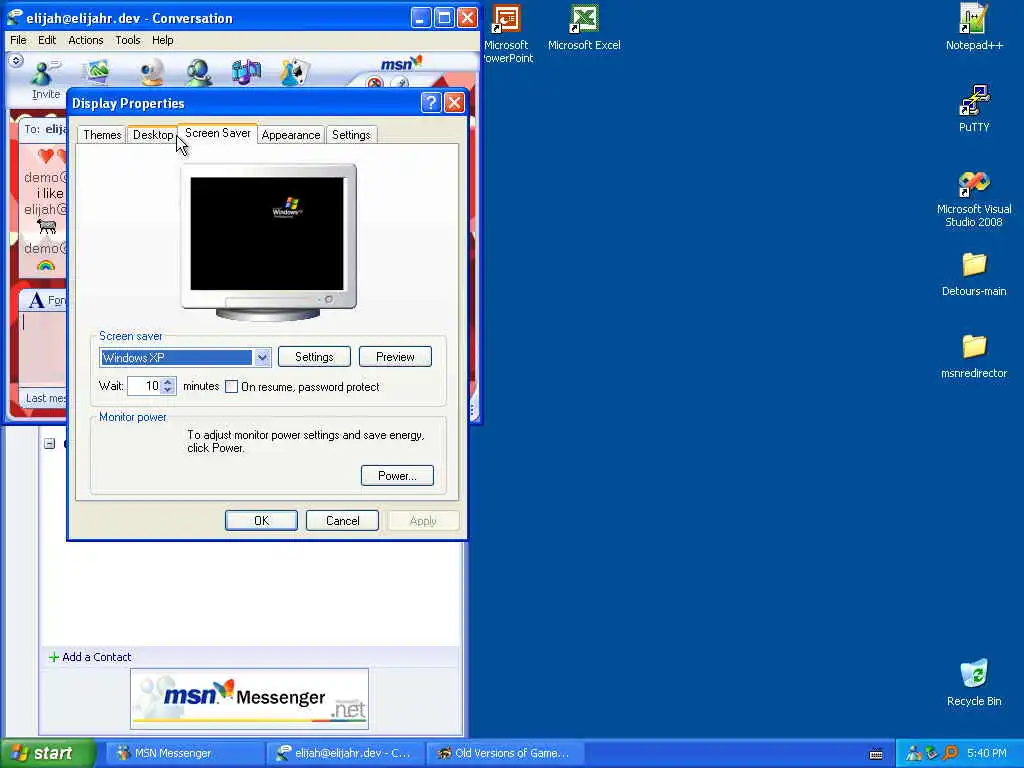This screenshot has width=1024, height=768.
Task: Click Cancel in Display Properties
Action: click(x=342, y=520)
